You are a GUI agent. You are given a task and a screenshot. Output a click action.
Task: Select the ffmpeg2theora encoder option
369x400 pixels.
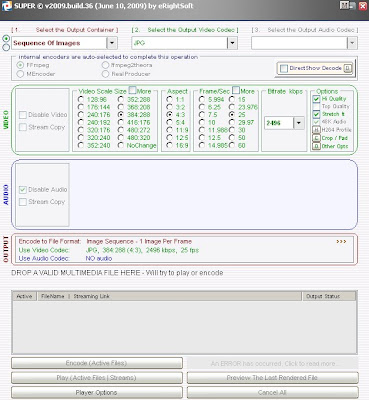106,65
